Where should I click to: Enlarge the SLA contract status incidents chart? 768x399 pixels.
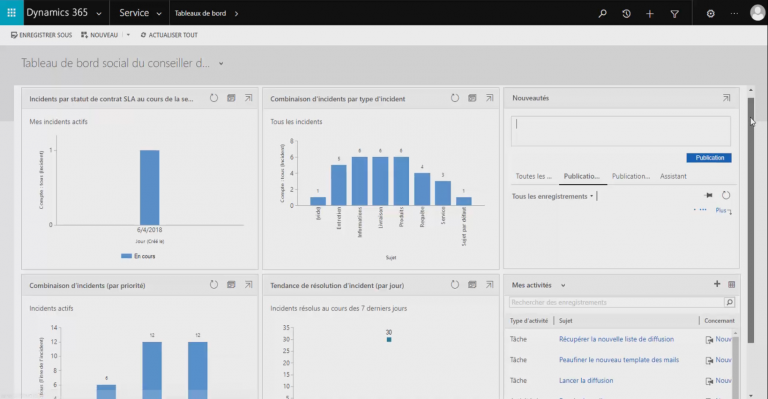pos(248,98)
